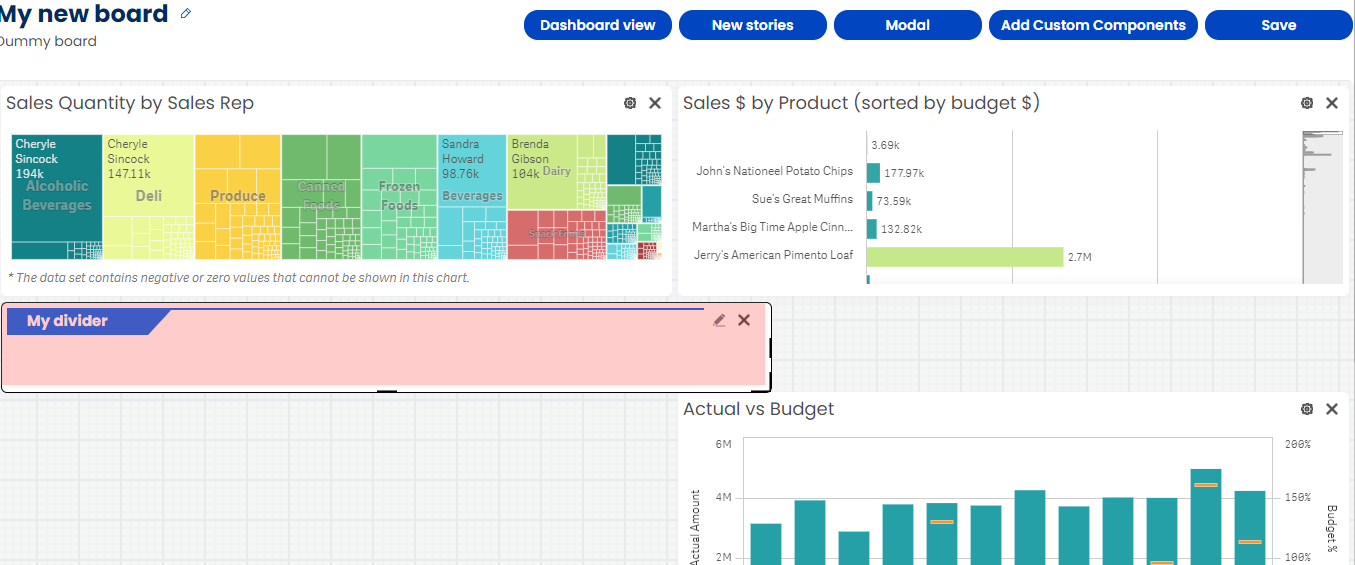Click the Actual vs Budget title
The image size is (1355, 565).
[759, 409]
